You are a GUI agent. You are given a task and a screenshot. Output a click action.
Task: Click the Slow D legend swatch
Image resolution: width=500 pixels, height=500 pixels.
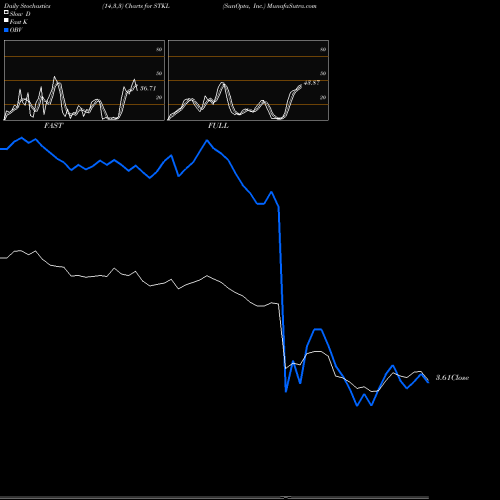(x=6, y=13)
